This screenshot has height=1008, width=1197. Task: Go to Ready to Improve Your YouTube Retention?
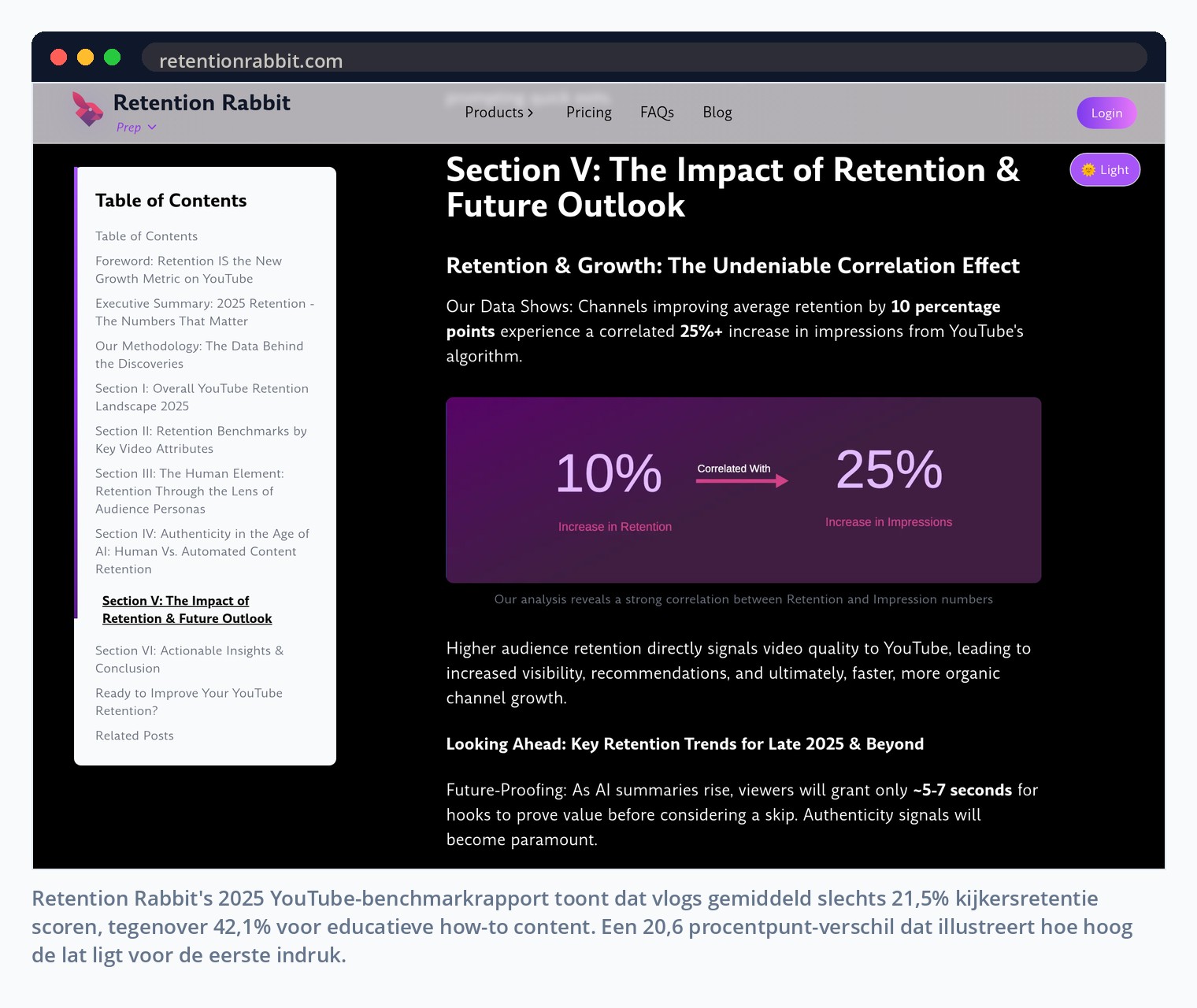pos(189,702)
